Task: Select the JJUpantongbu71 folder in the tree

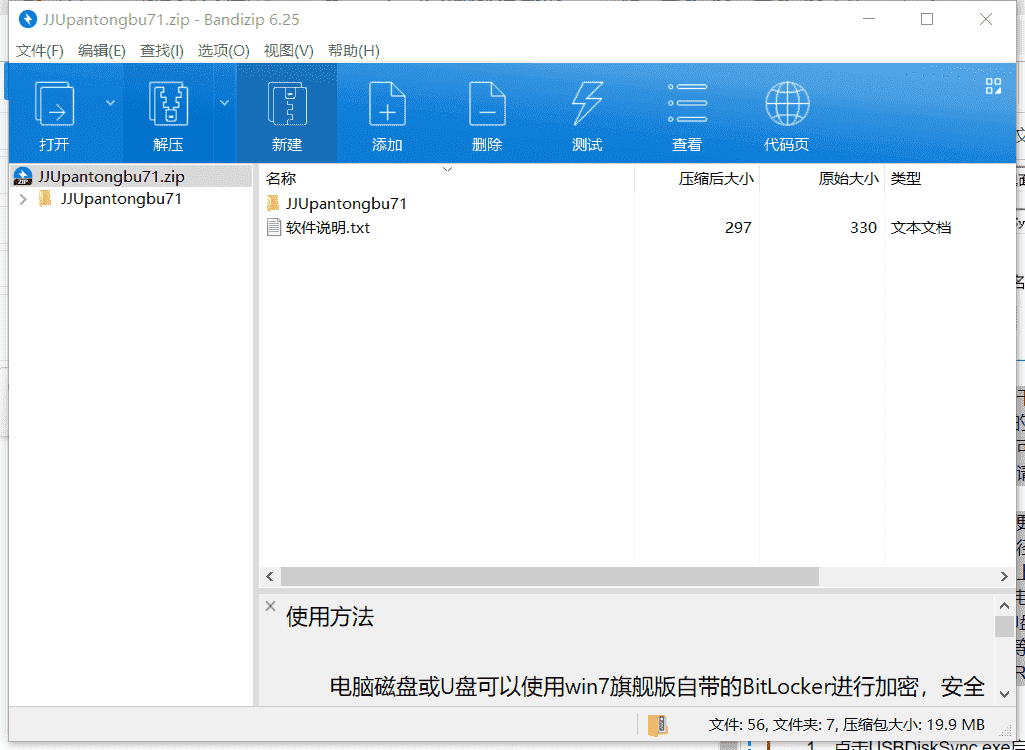Action: [121, 199]
